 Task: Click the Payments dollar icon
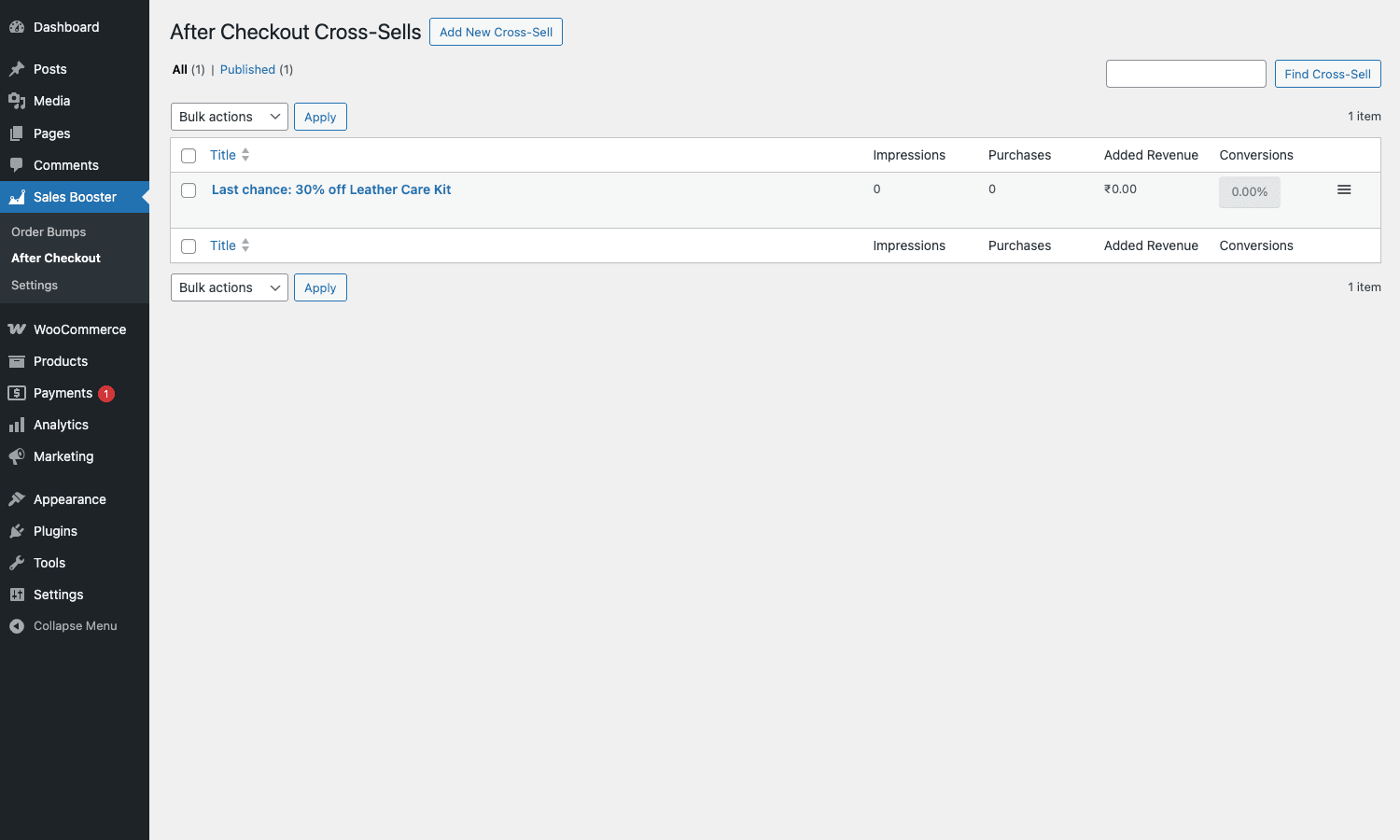pyautogui.click(x=17, y=393)
